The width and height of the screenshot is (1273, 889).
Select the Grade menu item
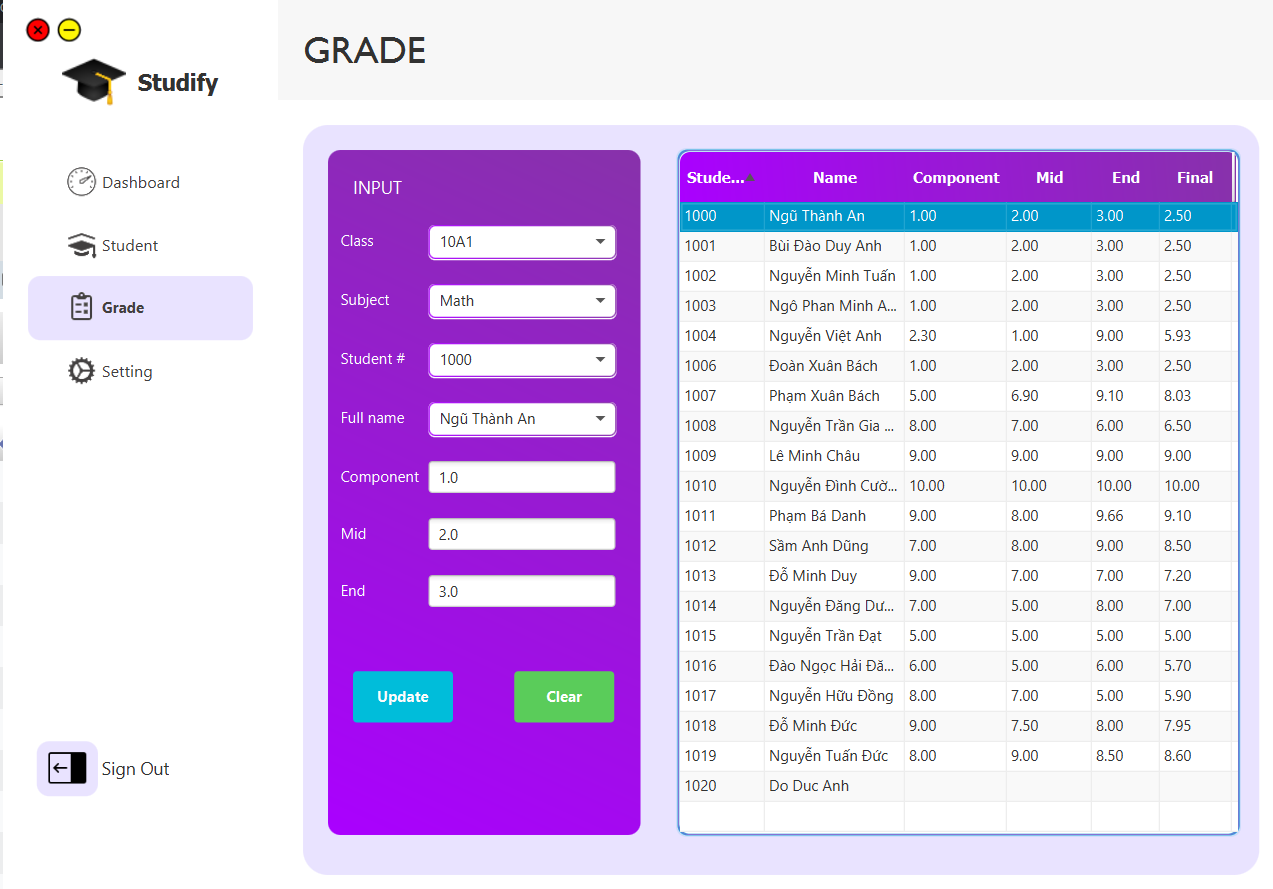140,308
